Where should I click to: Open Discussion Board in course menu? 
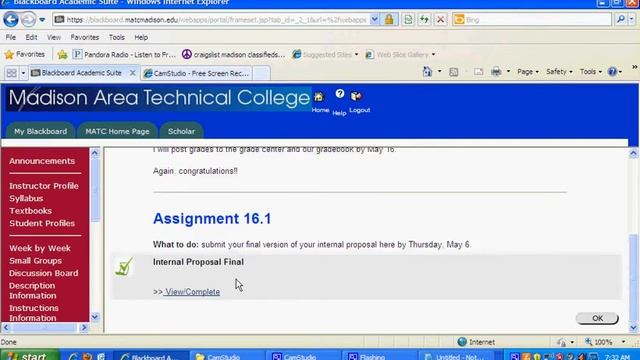[44, 273]
